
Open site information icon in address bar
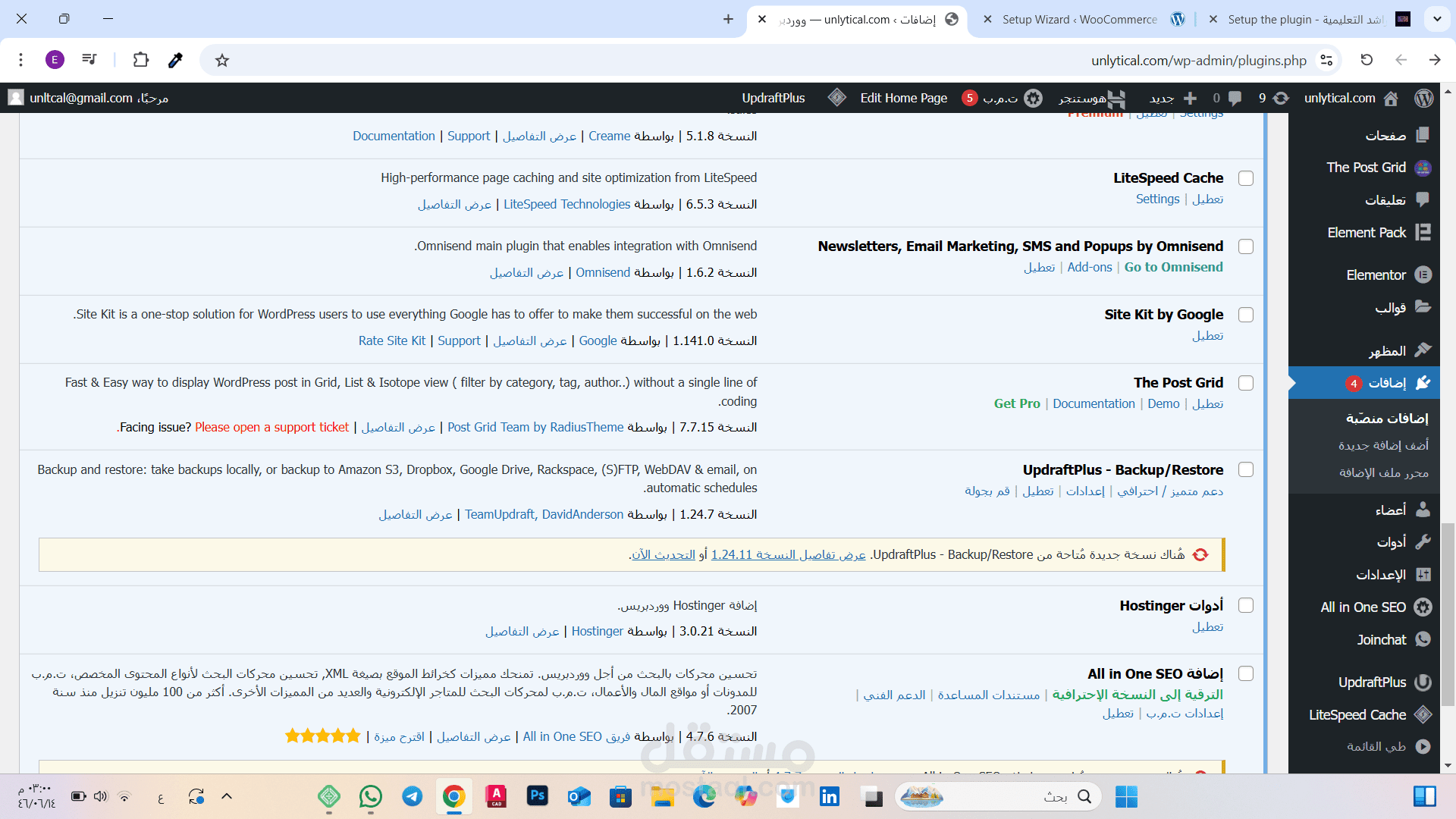[1326, 60]
